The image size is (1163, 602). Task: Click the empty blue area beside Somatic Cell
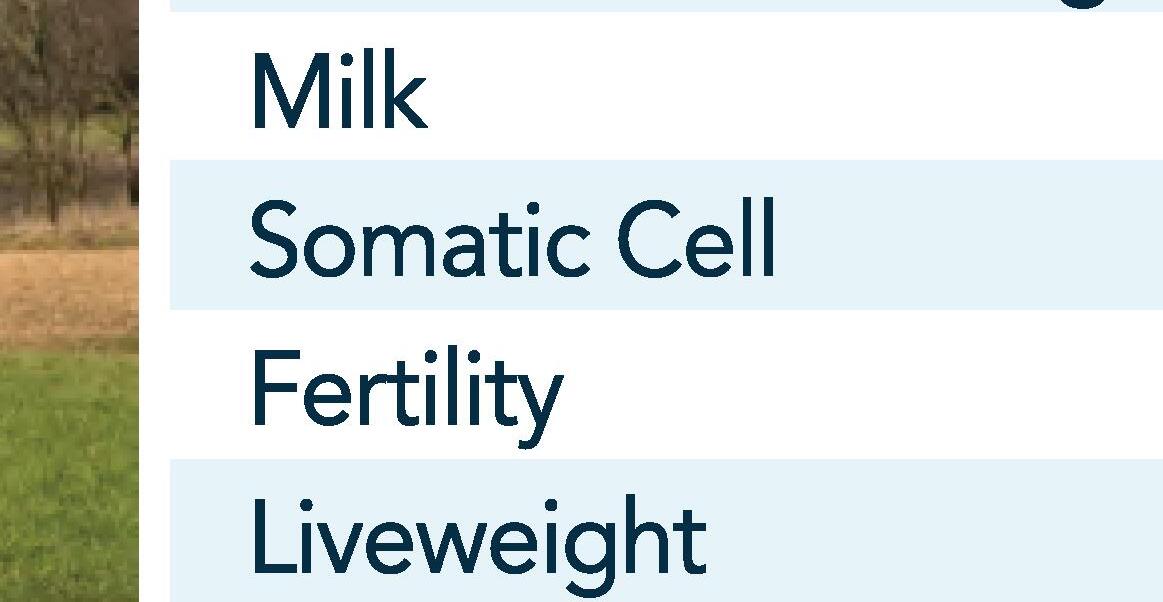(964, 234)
